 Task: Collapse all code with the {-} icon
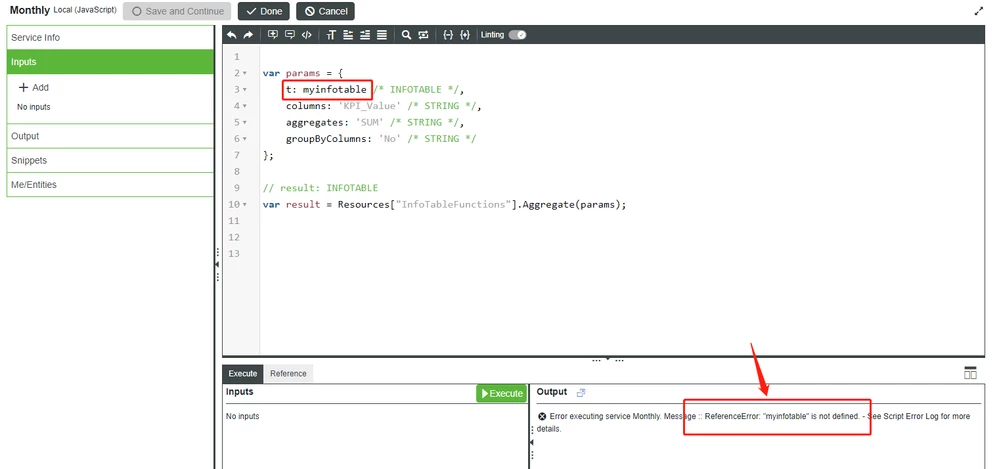click(448, 35)
